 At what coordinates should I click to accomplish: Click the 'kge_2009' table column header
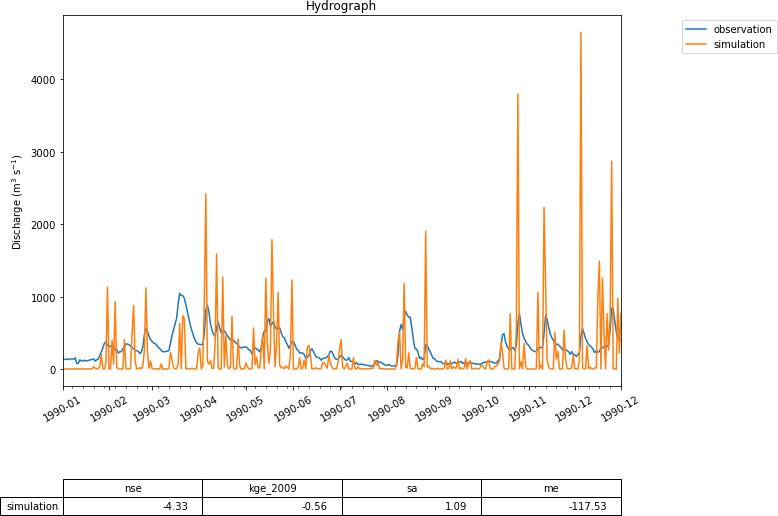coord(272,488)
